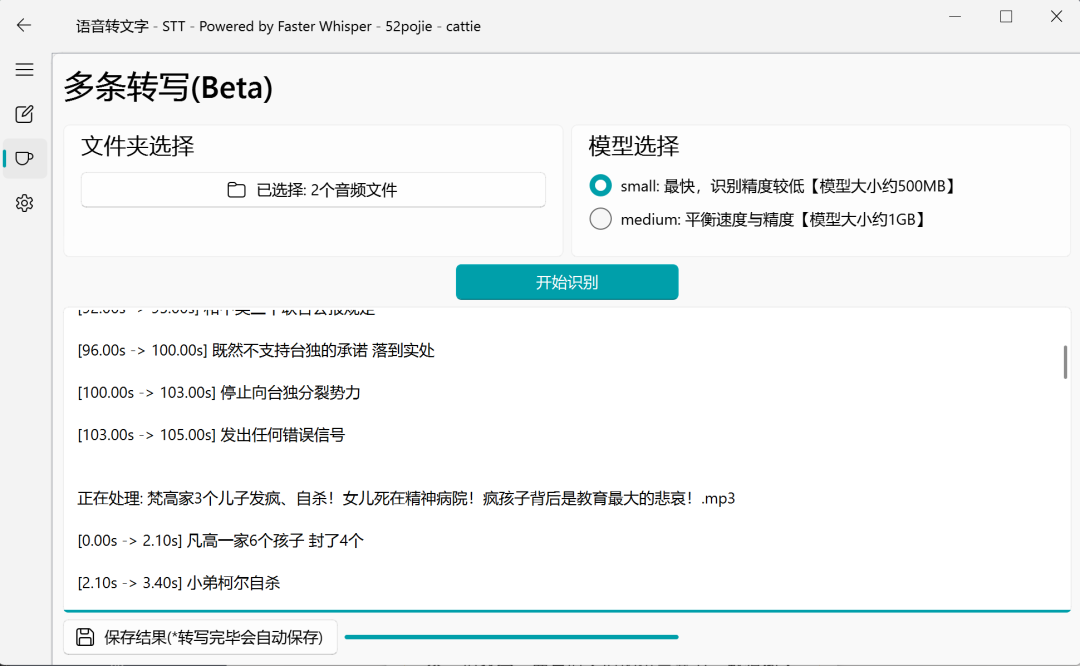Image resolution: width=1080 pixels, height=666 pixels.
Task: Click the back arrow in title bar
Action: coord(24,26)
